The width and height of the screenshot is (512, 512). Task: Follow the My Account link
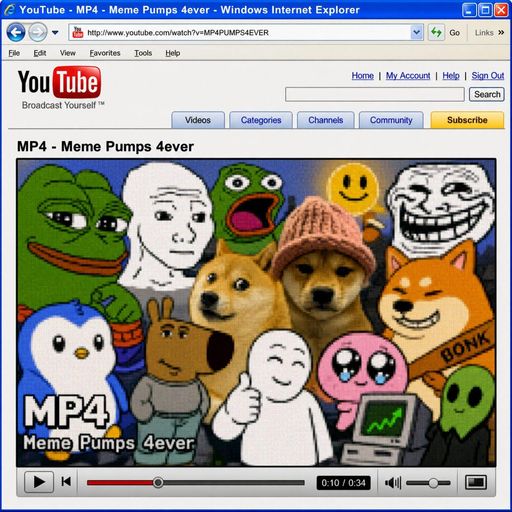coord(408,76)
